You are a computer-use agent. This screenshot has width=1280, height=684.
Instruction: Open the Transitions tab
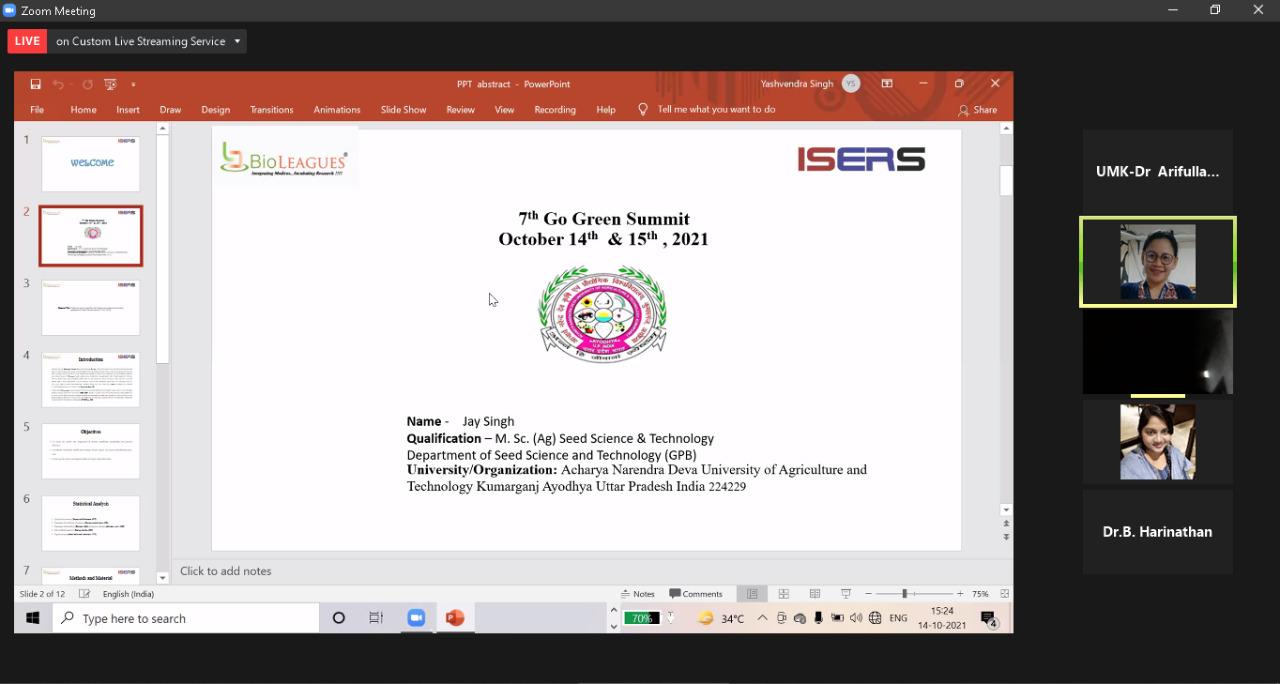[272, 110]
